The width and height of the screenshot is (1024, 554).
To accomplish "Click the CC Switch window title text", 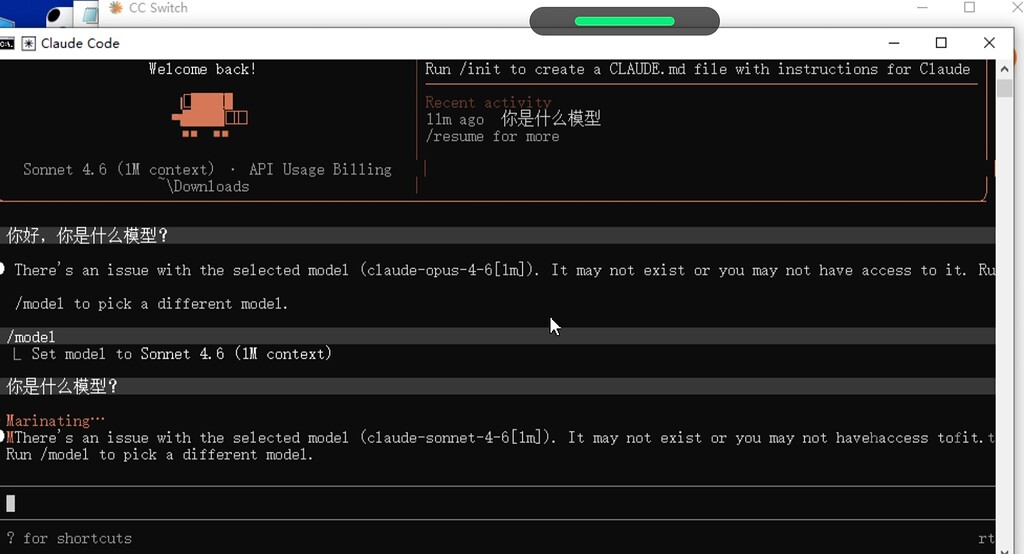I will click(x=158, y=8).
